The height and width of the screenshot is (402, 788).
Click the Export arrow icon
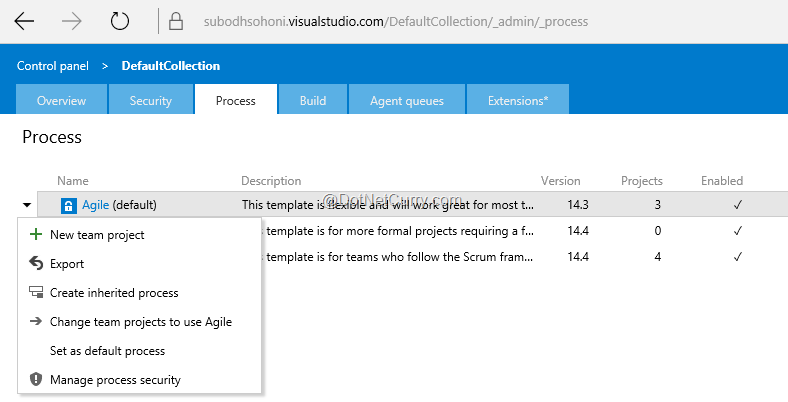(x=36, y=263)
